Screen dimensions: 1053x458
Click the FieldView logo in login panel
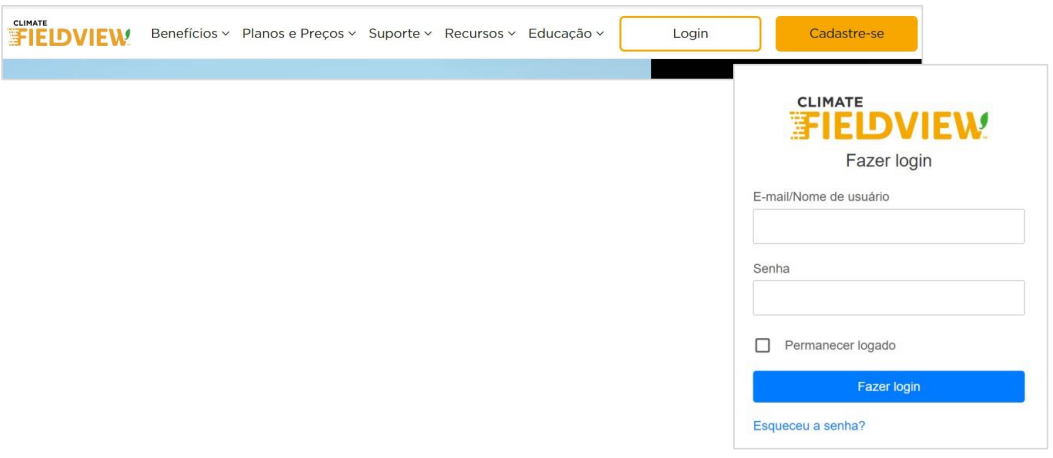[888, 118]
